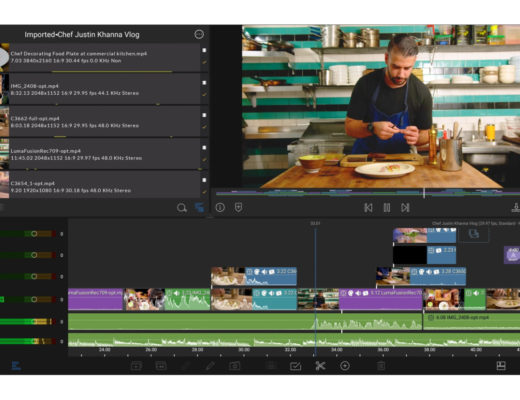Jump to next edit in the preview
The image size is (520, 400).
[x=405, y=208]
